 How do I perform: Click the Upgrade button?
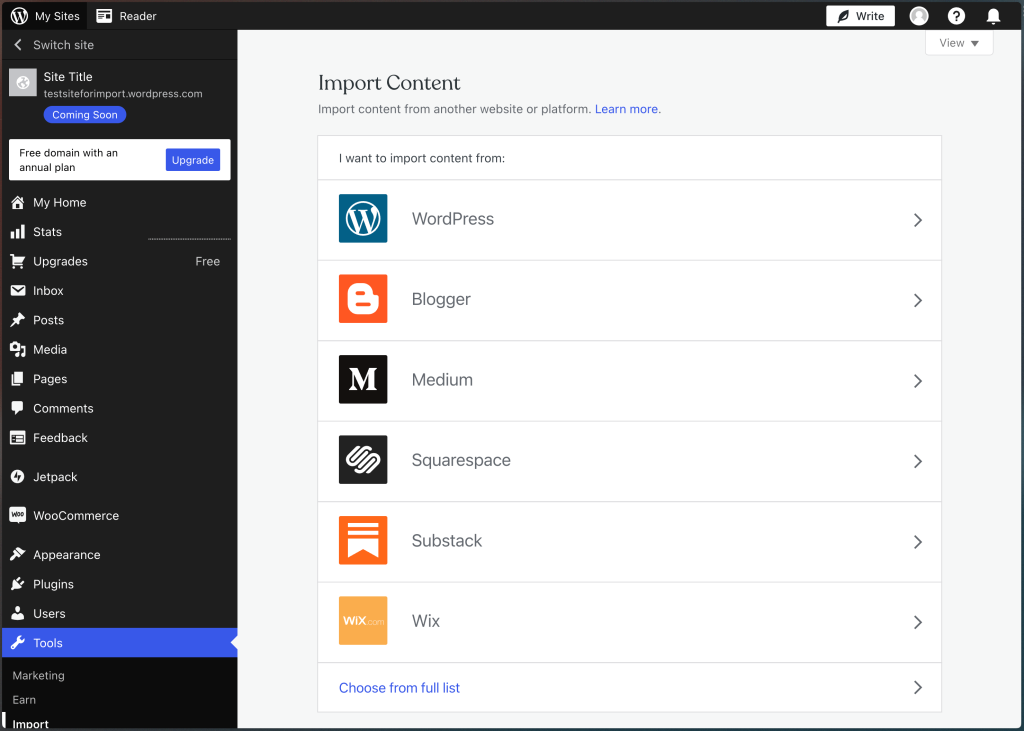[193, 160]
